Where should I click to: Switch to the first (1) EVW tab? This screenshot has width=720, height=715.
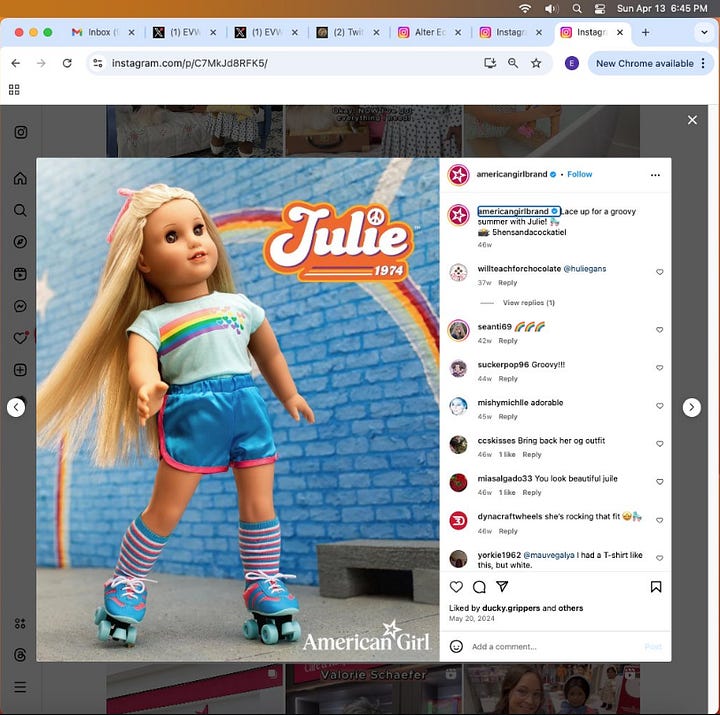[x=185, y=32]
